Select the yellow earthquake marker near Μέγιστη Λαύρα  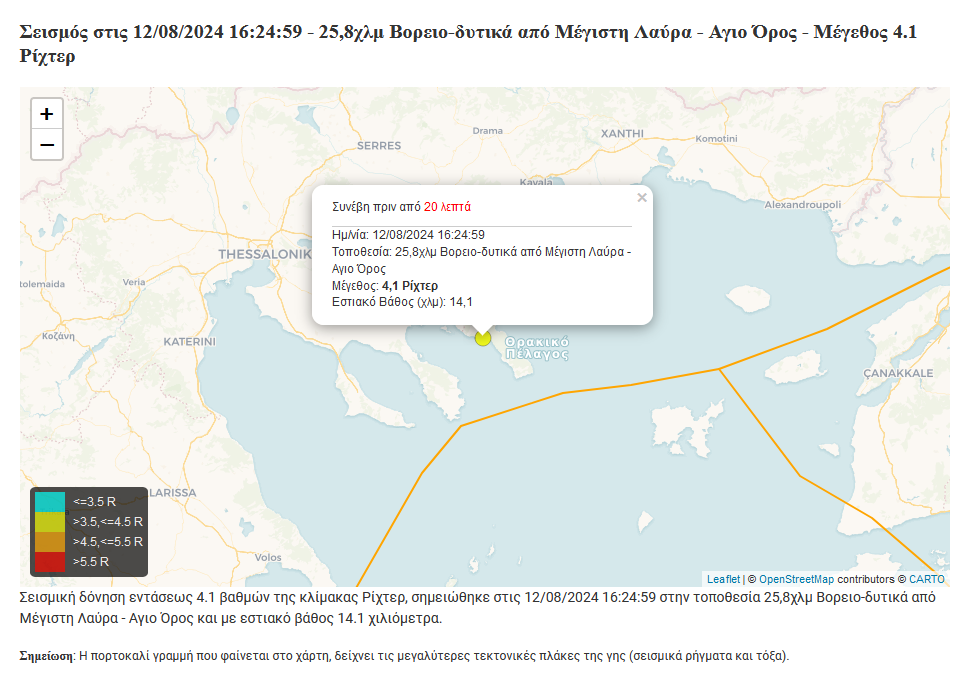tap(482, 337)
